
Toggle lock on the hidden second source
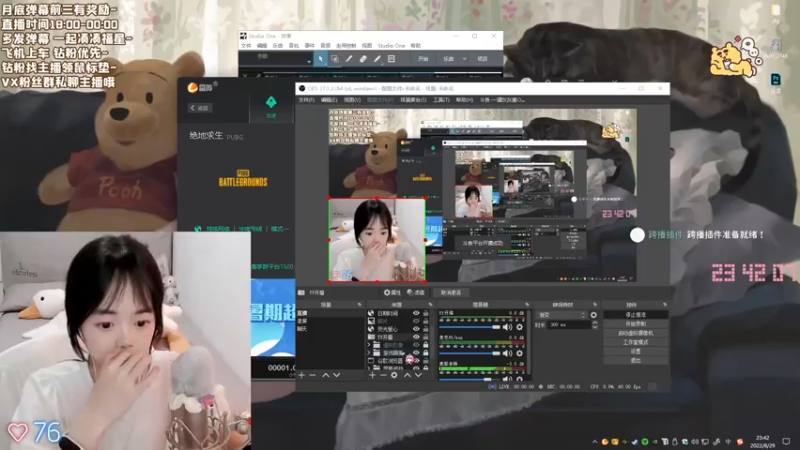(425, 321)
